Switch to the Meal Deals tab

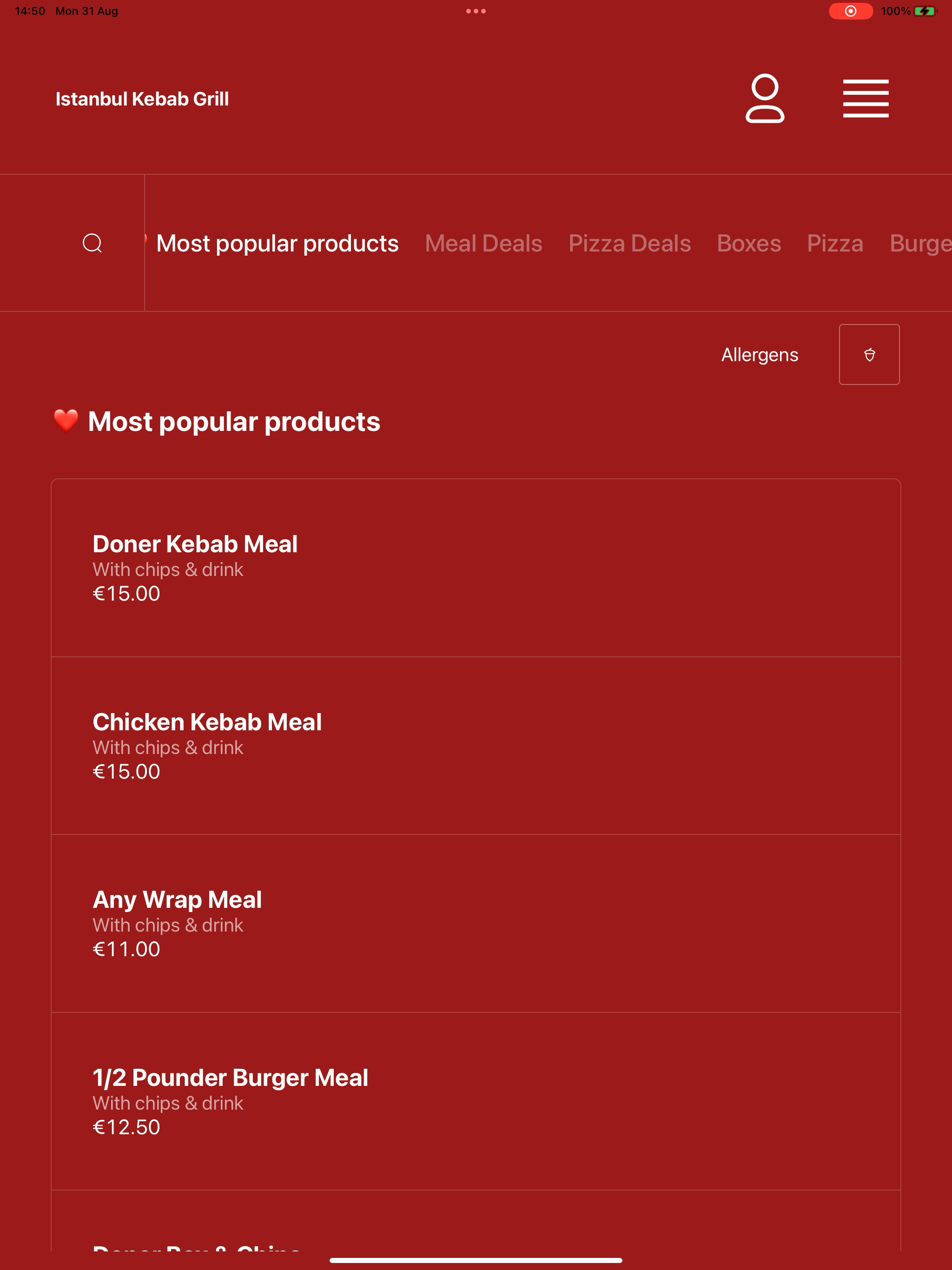(483, 244)
